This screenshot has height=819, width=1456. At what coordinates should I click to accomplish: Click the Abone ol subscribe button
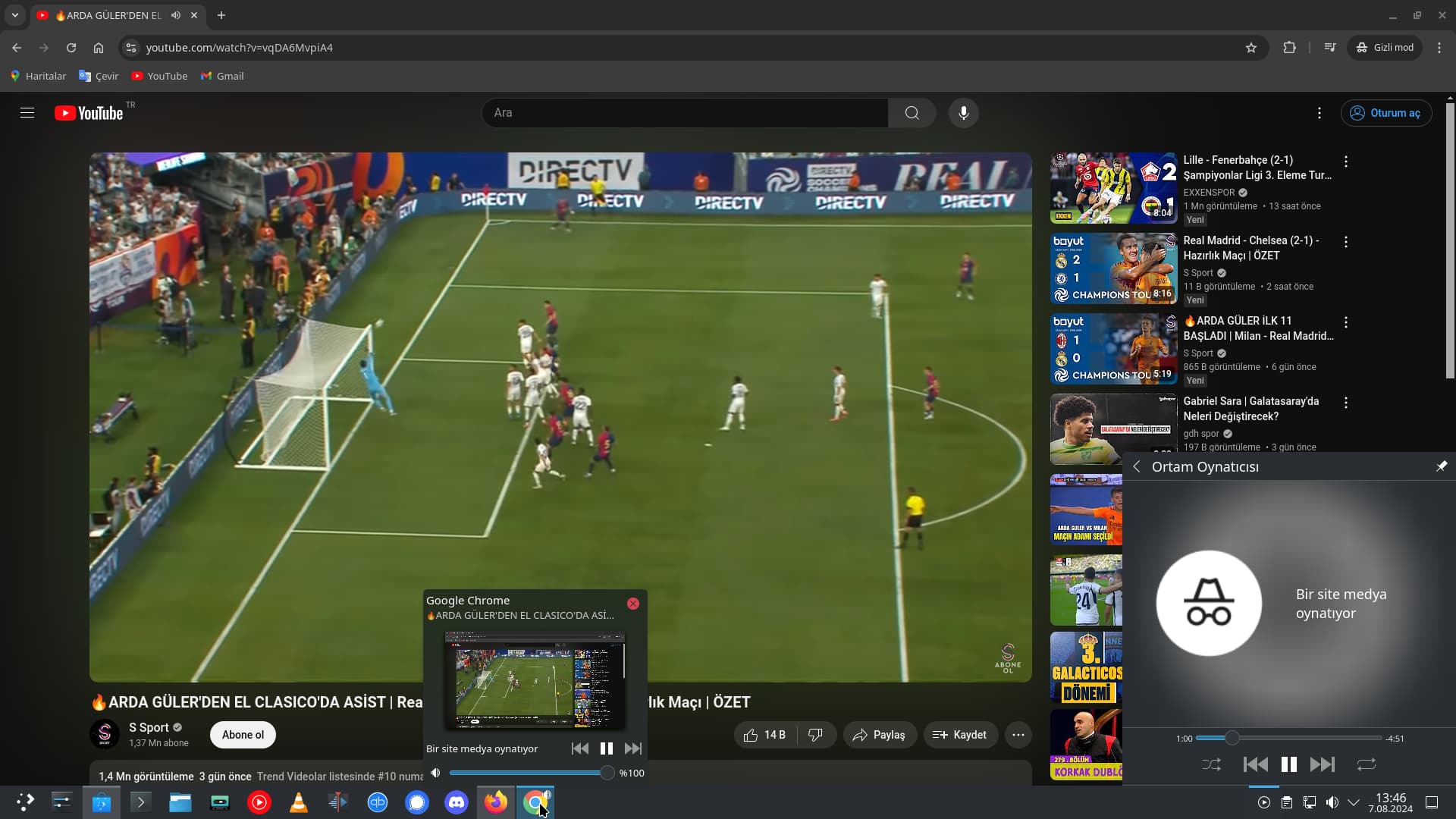coord(243,735)
